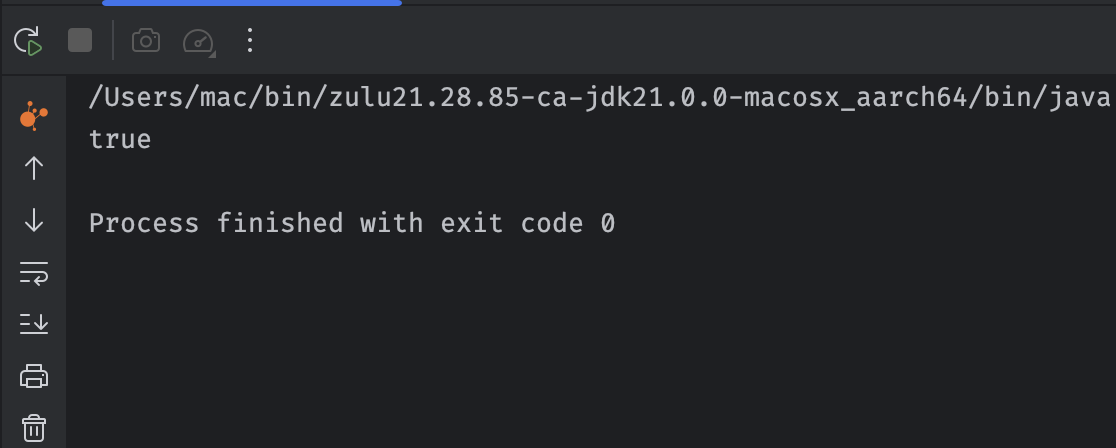Click the camera thread dump icon
The image size is (1116, 448).
(146, 41)
